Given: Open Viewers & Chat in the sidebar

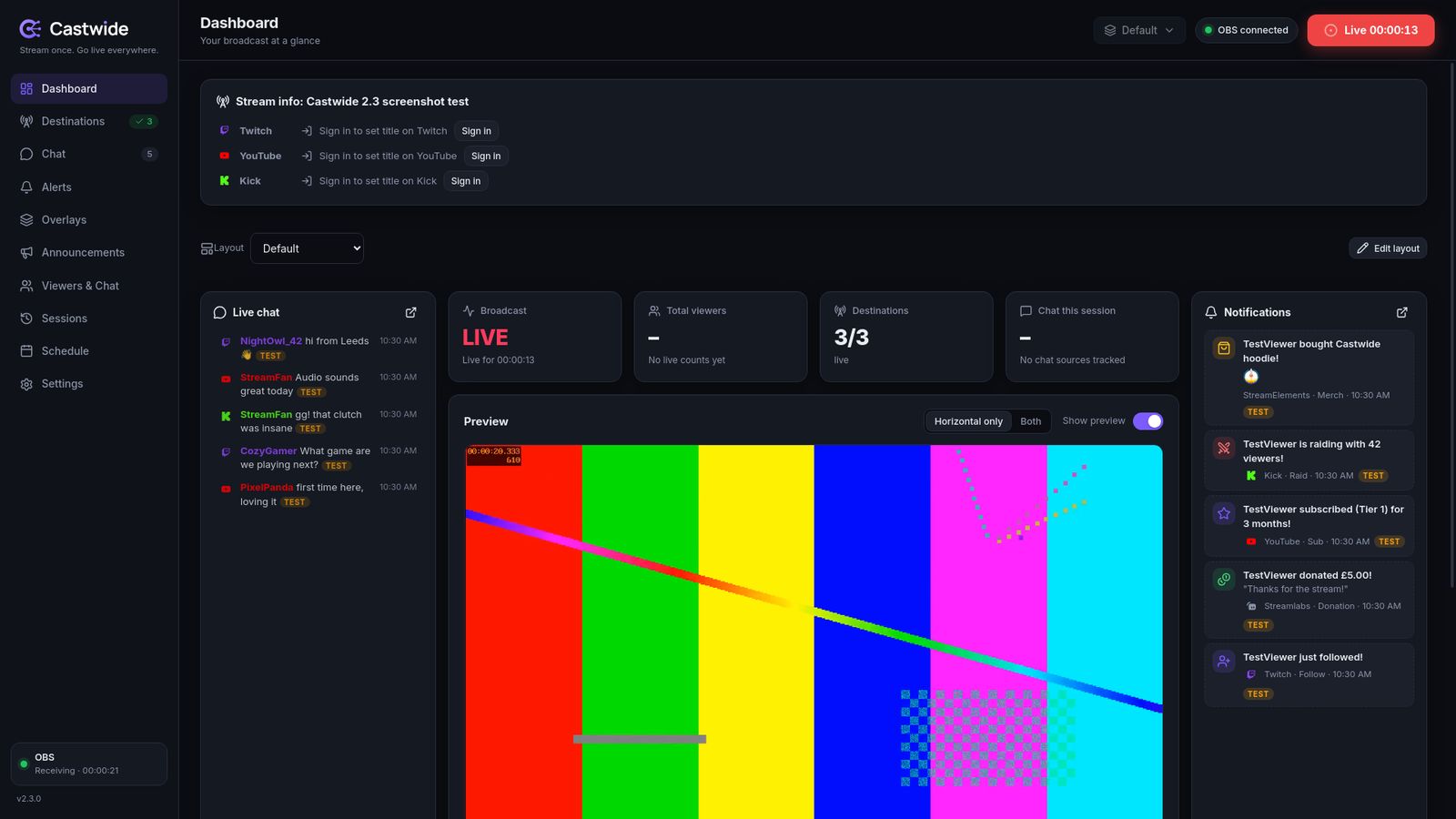Looking at the screenshot, I should (x=89, y=286).
